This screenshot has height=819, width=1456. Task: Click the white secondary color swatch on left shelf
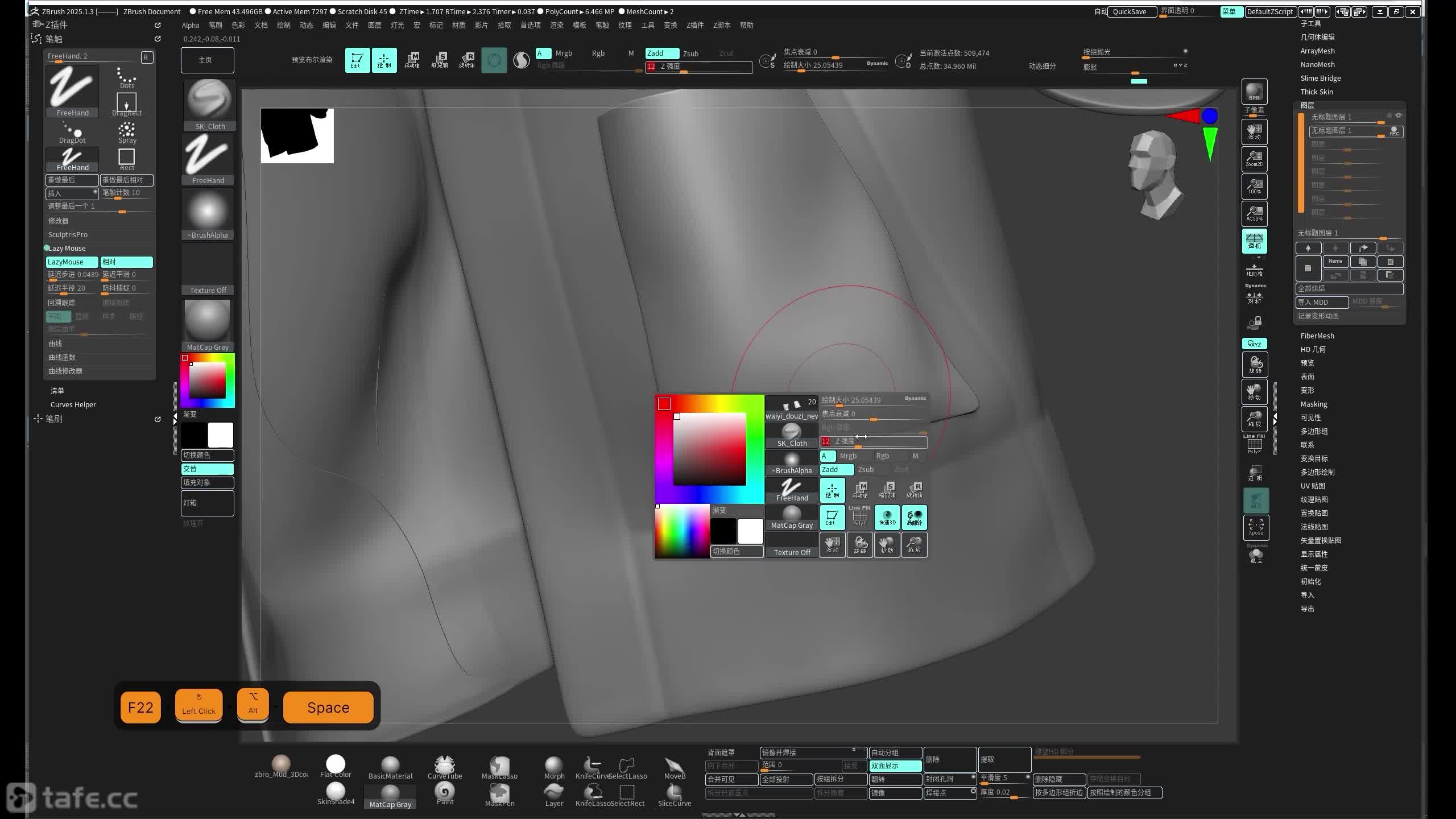pyautogui.click(x=221, y=435)
